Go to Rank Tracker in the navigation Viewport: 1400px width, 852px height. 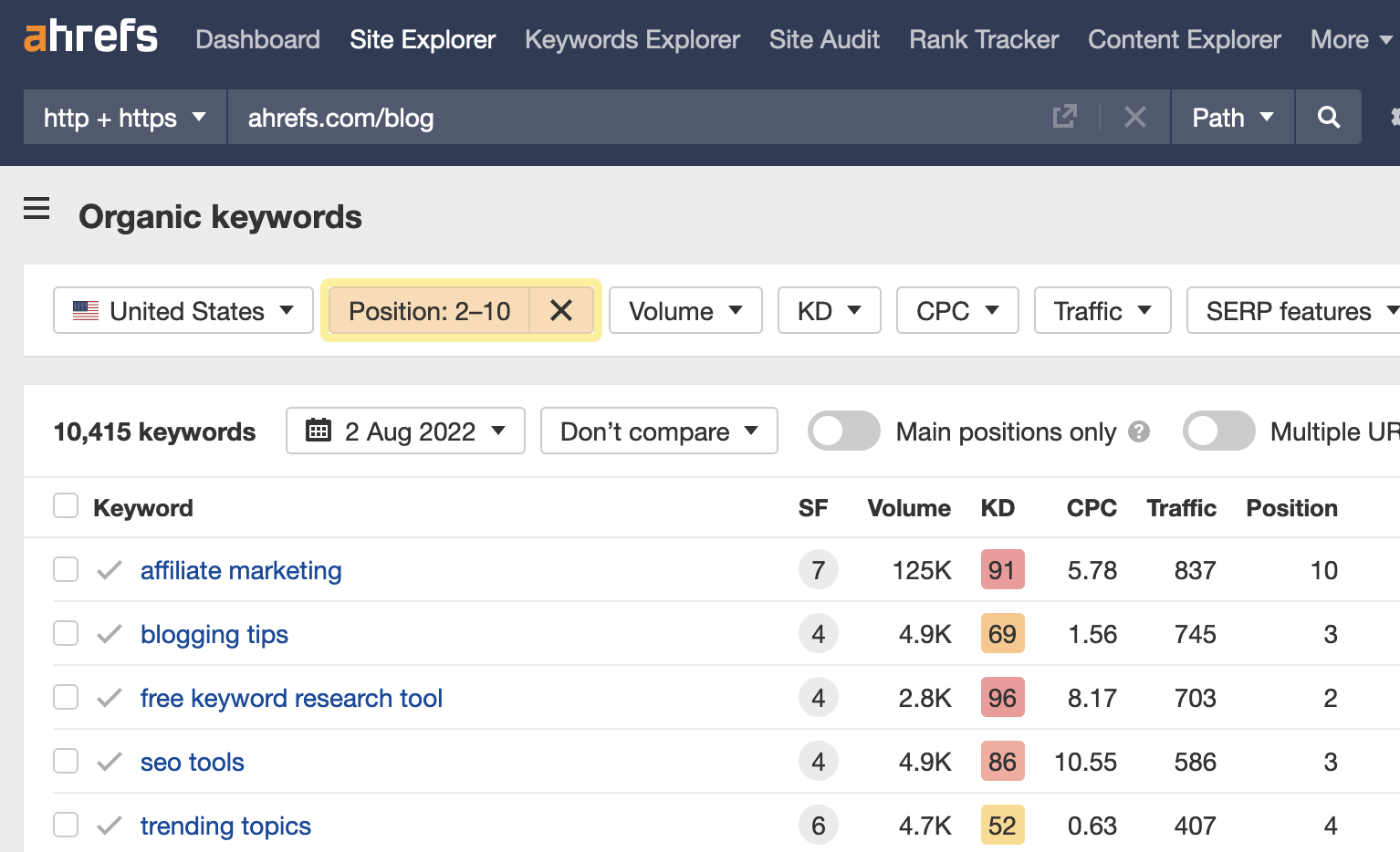point(983,39)
